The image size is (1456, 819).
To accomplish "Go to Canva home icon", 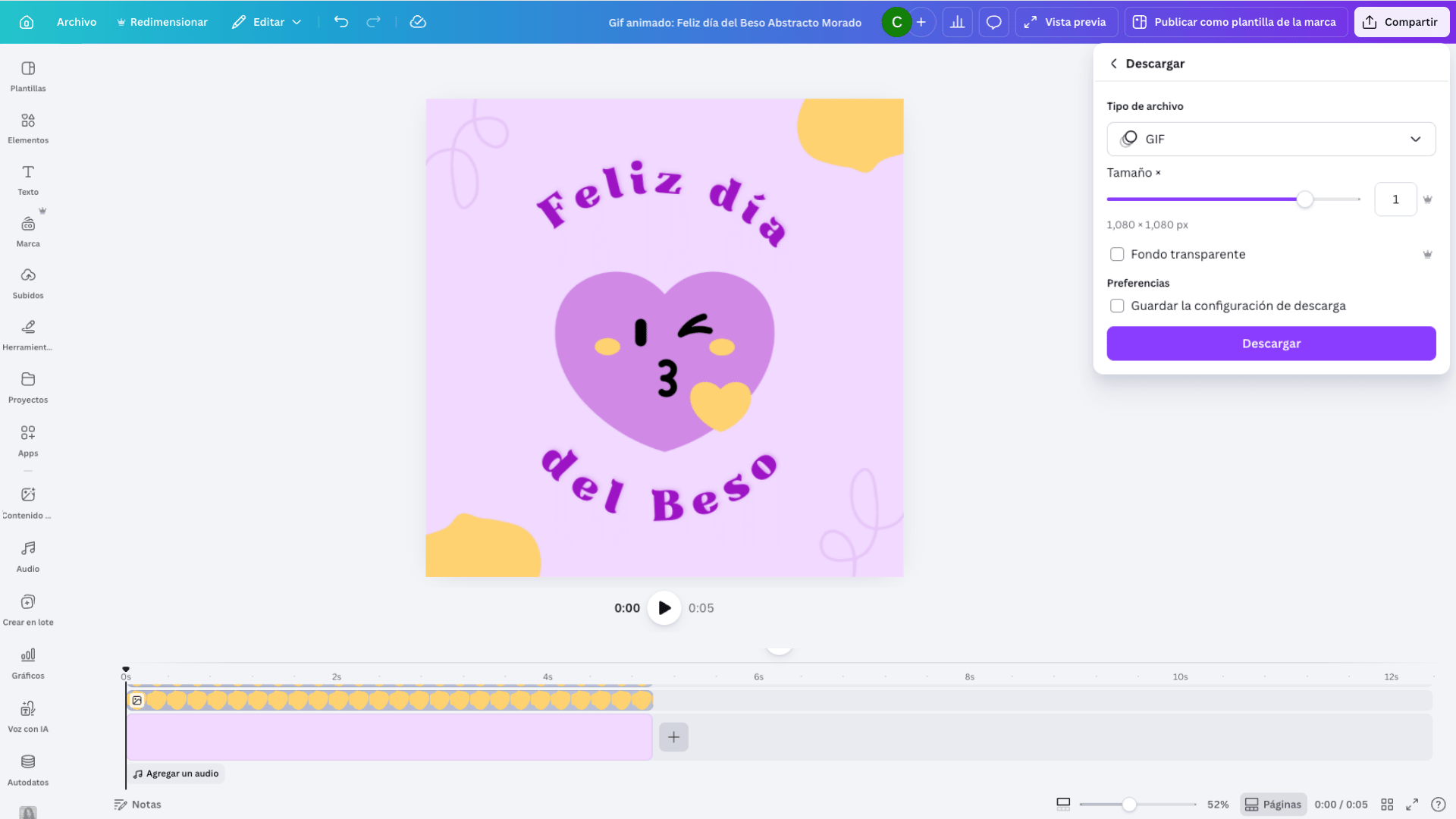I will (27, 22).
